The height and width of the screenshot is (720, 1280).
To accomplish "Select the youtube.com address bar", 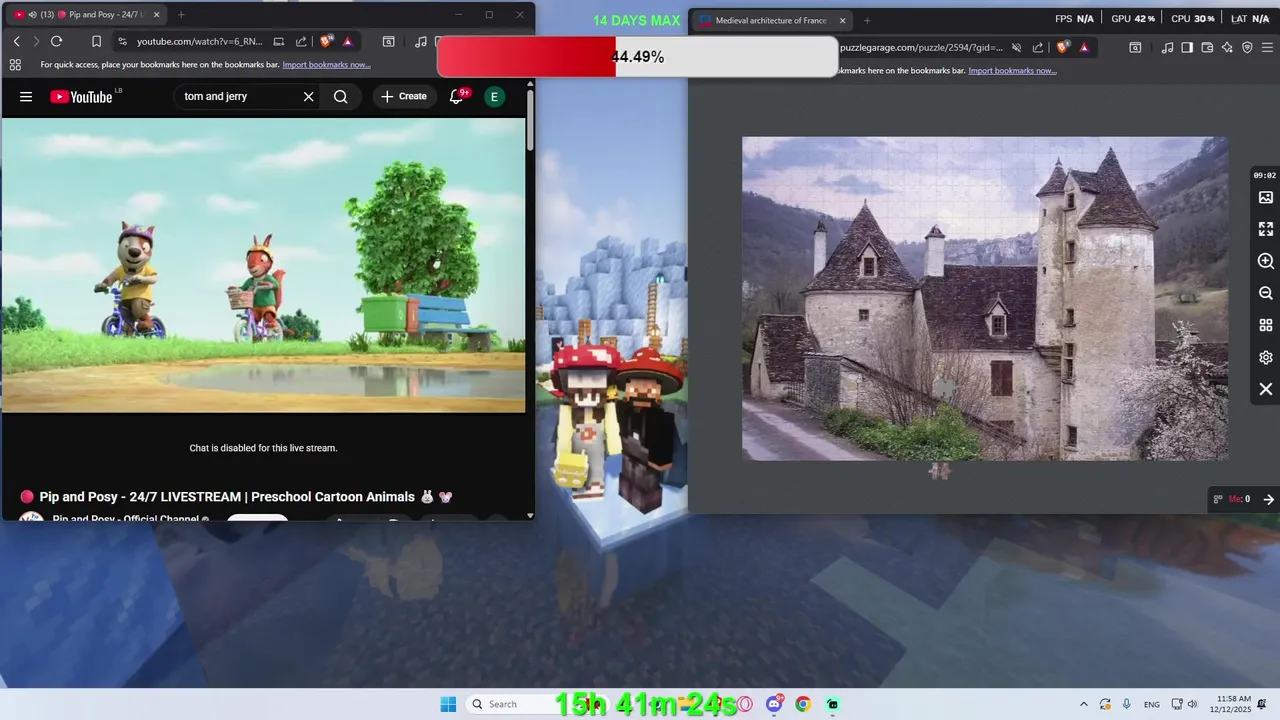I will point(200,41).
